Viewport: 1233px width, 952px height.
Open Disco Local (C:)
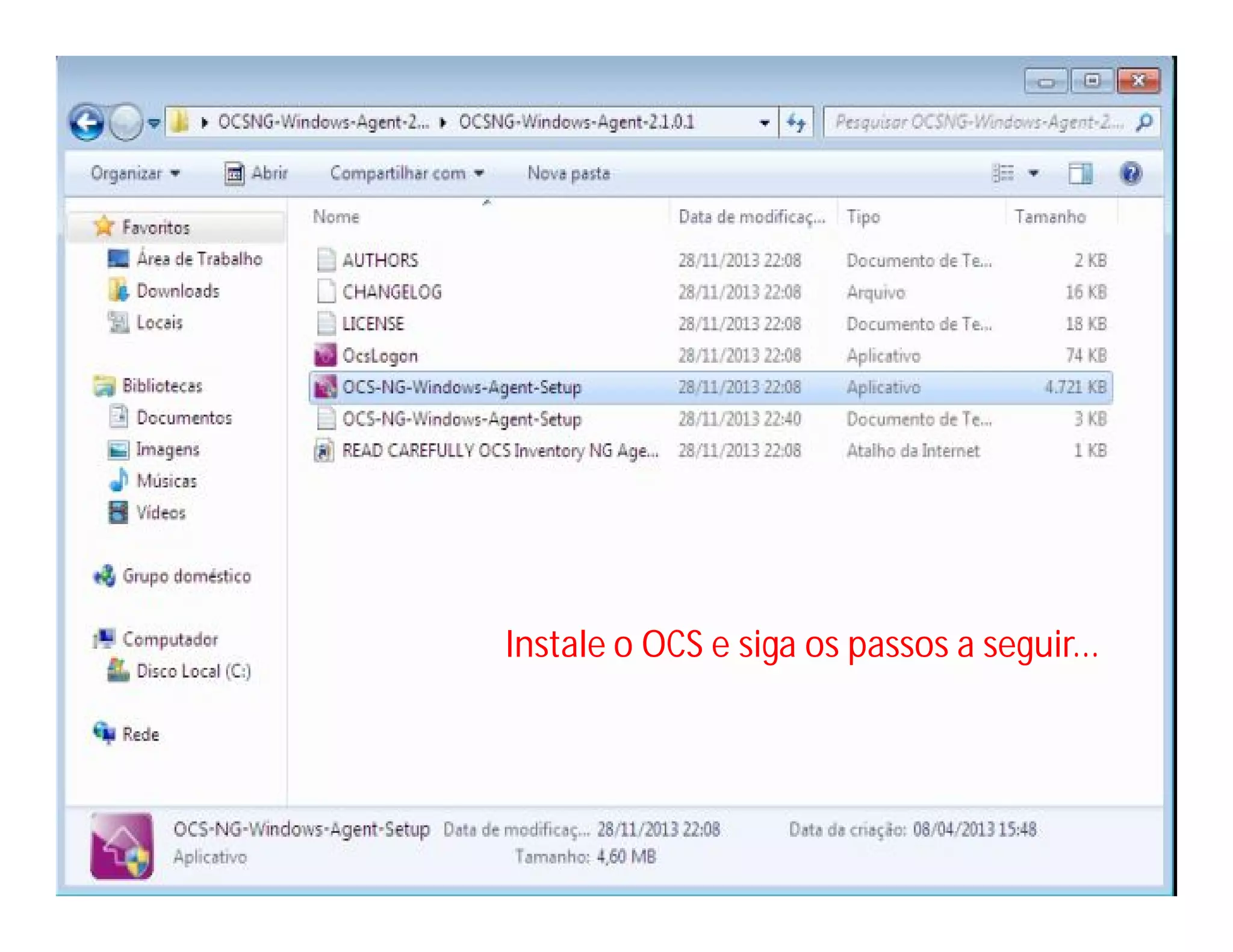pyautogui.click(x=194, y=671)
